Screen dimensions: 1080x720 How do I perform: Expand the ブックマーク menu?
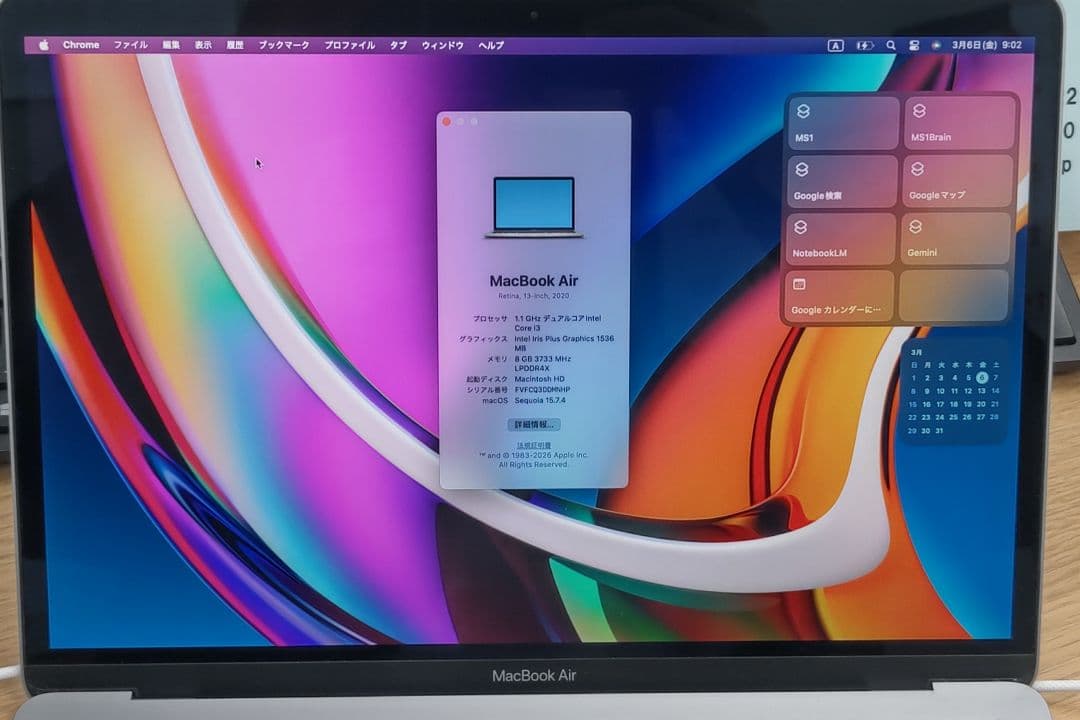(284, 45)
